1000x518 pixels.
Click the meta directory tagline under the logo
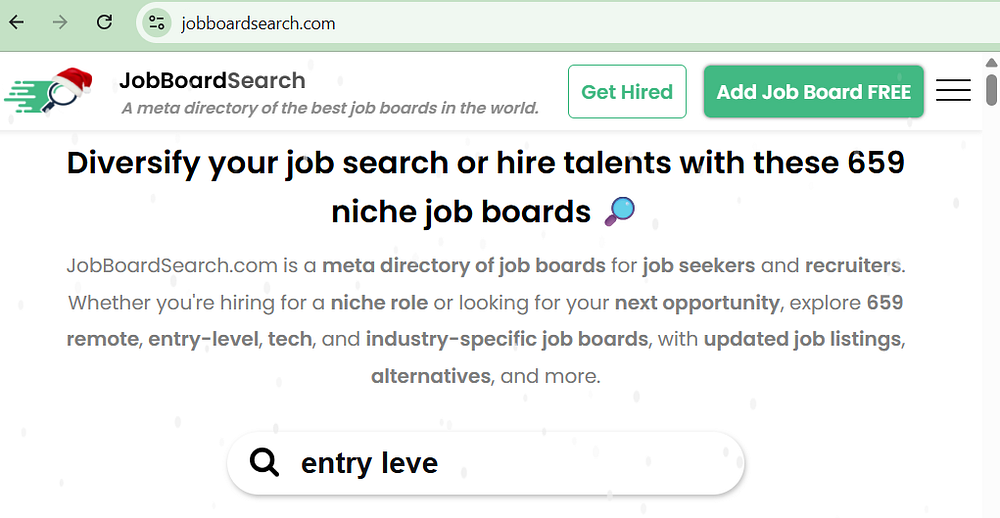[330, 108]
